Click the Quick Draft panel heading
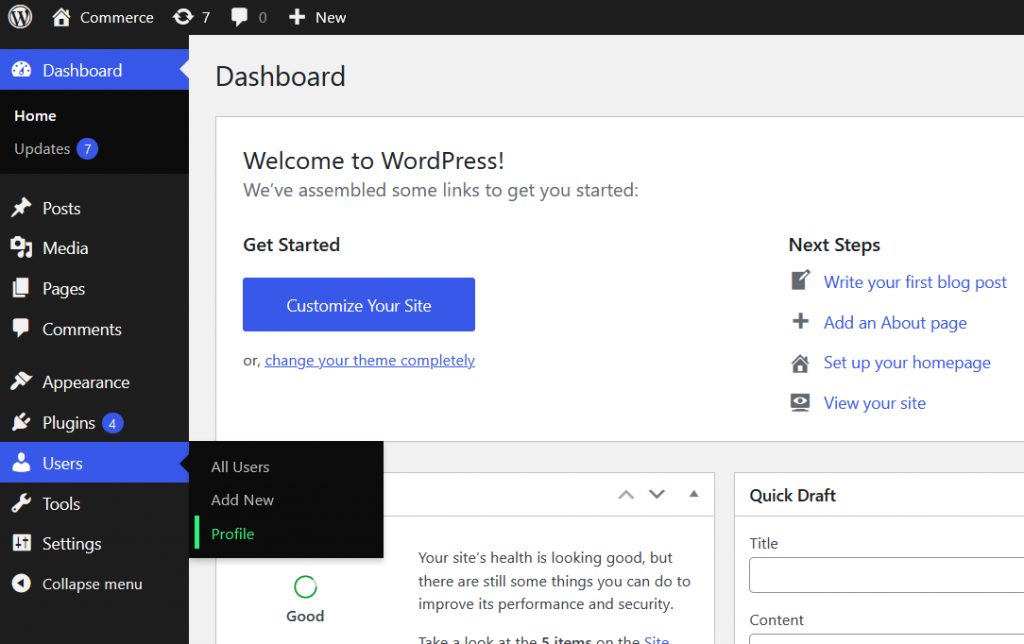 (x=792, y=495)
